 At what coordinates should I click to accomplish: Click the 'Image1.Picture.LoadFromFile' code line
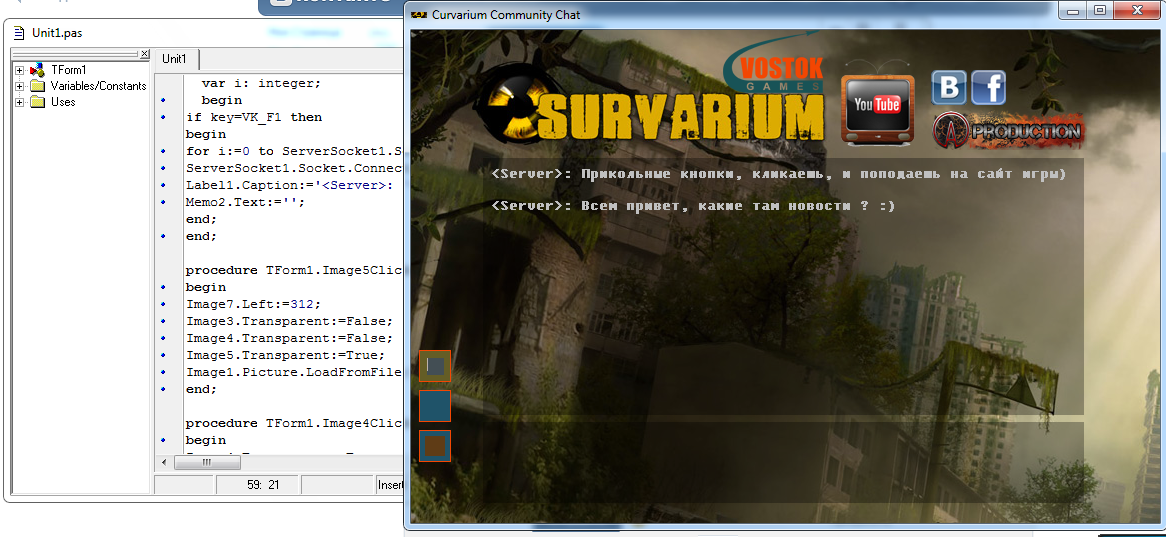pyautogui.click(x=294, y=372)
